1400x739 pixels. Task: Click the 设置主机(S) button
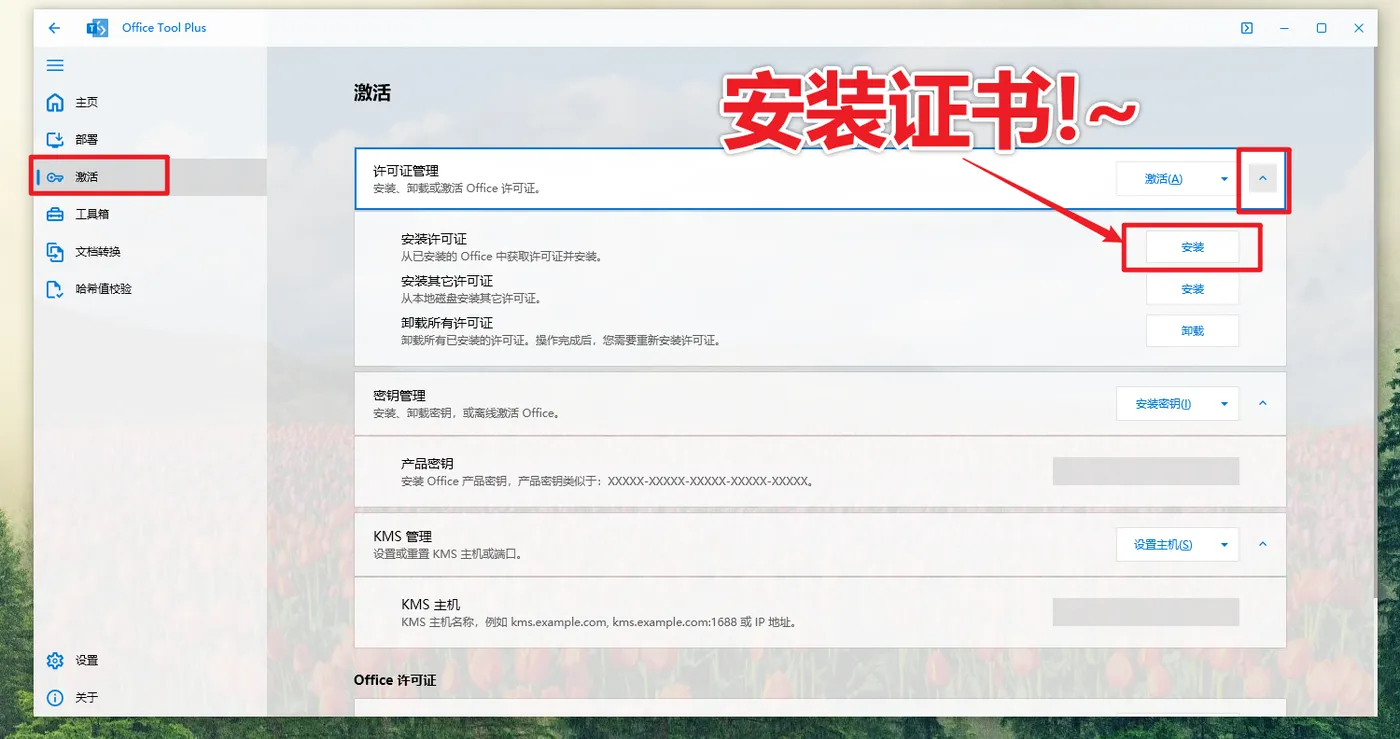click(1163, 545)
